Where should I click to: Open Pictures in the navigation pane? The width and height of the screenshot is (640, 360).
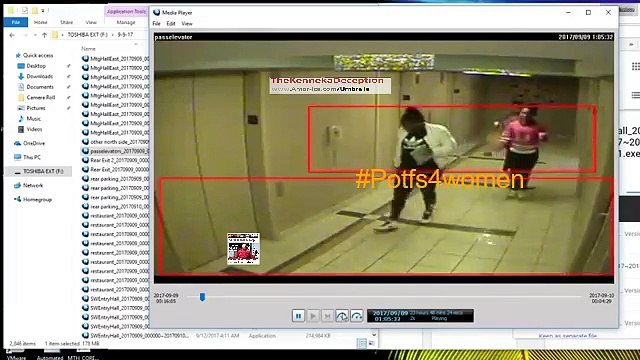click(36, 108)
